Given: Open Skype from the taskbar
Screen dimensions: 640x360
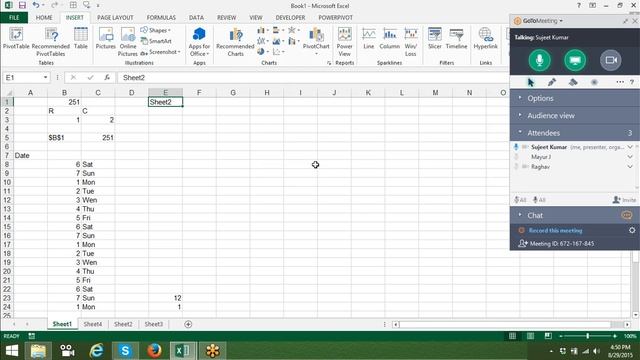Looking at the screenshot, I should (x=125, y=350).
